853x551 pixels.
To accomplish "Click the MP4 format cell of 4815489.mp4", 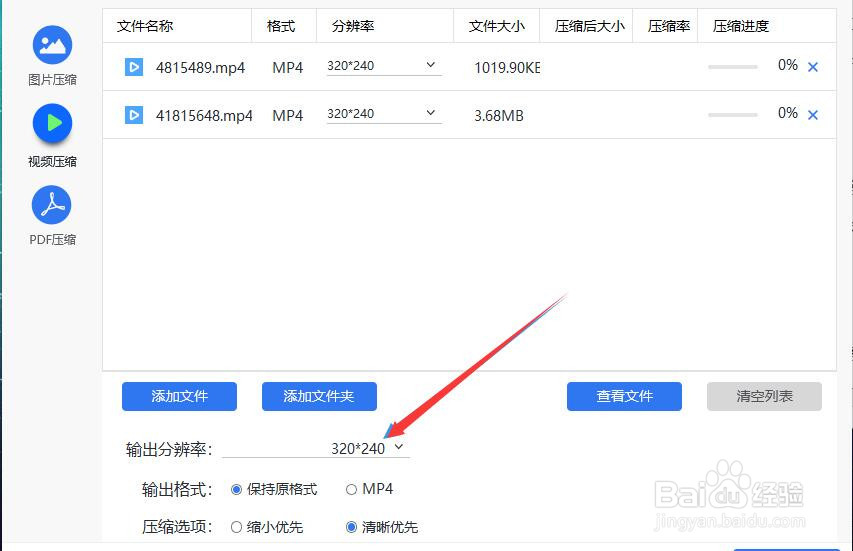I will (288, 68).
